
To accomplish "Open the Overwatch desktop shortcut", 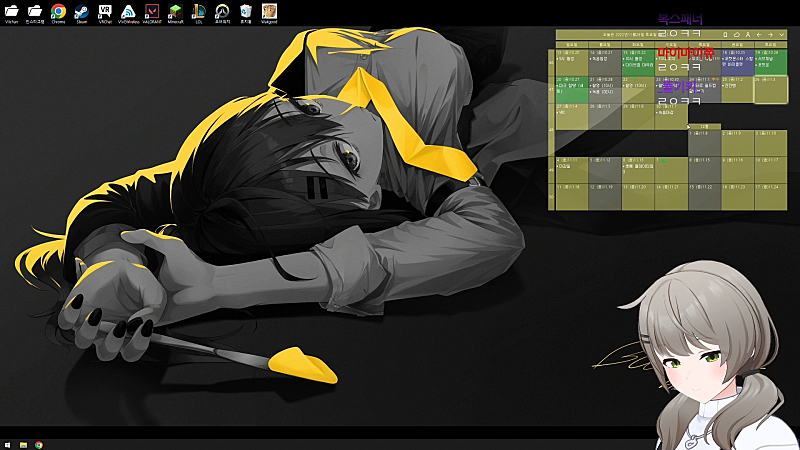I will pyautogui.click(x=222, y=12).
